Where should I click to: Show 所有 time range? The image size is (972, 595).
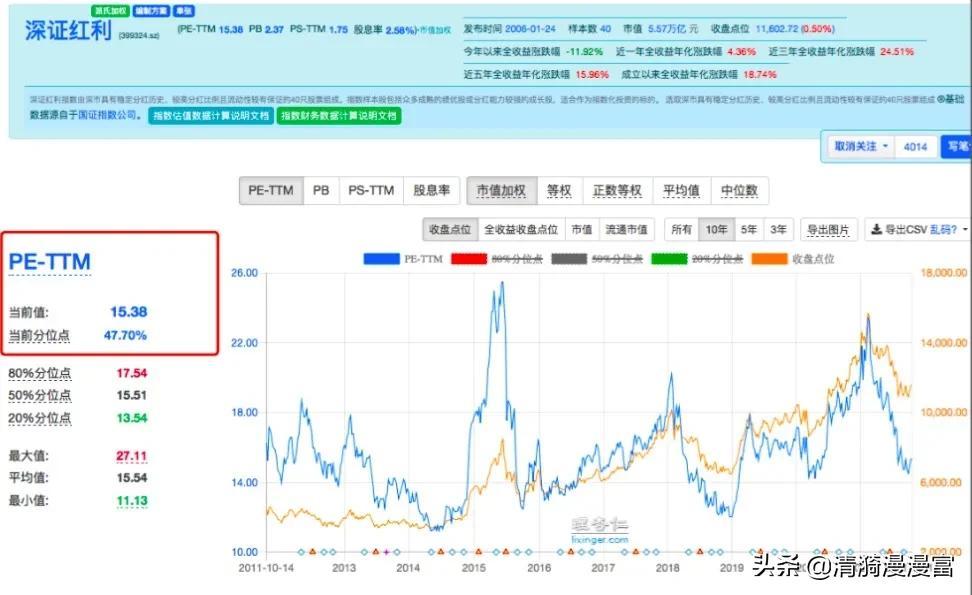681,229
